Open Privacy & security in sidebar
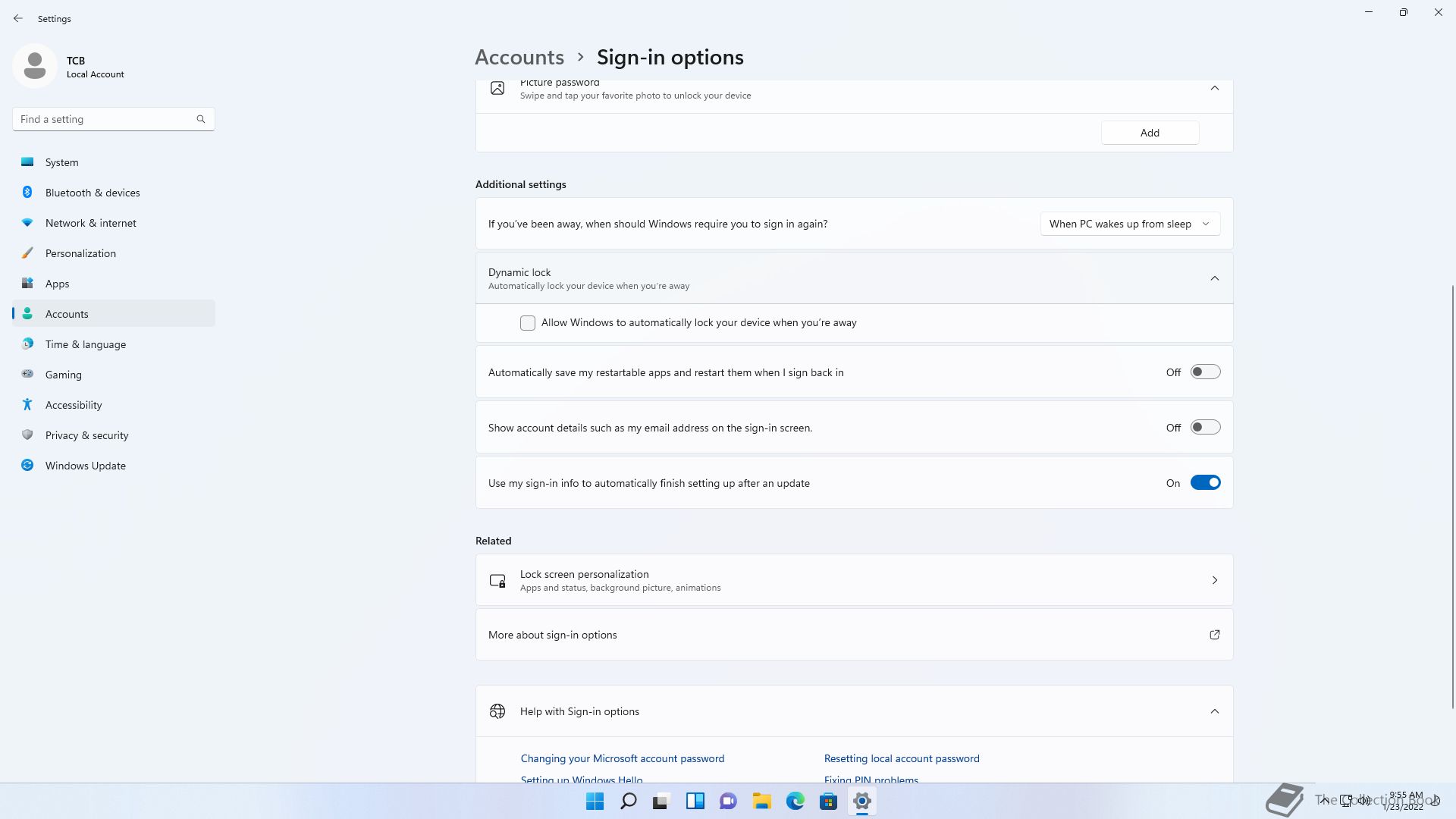The height and width of the screenshot is (819, 1456). (86, 435)
